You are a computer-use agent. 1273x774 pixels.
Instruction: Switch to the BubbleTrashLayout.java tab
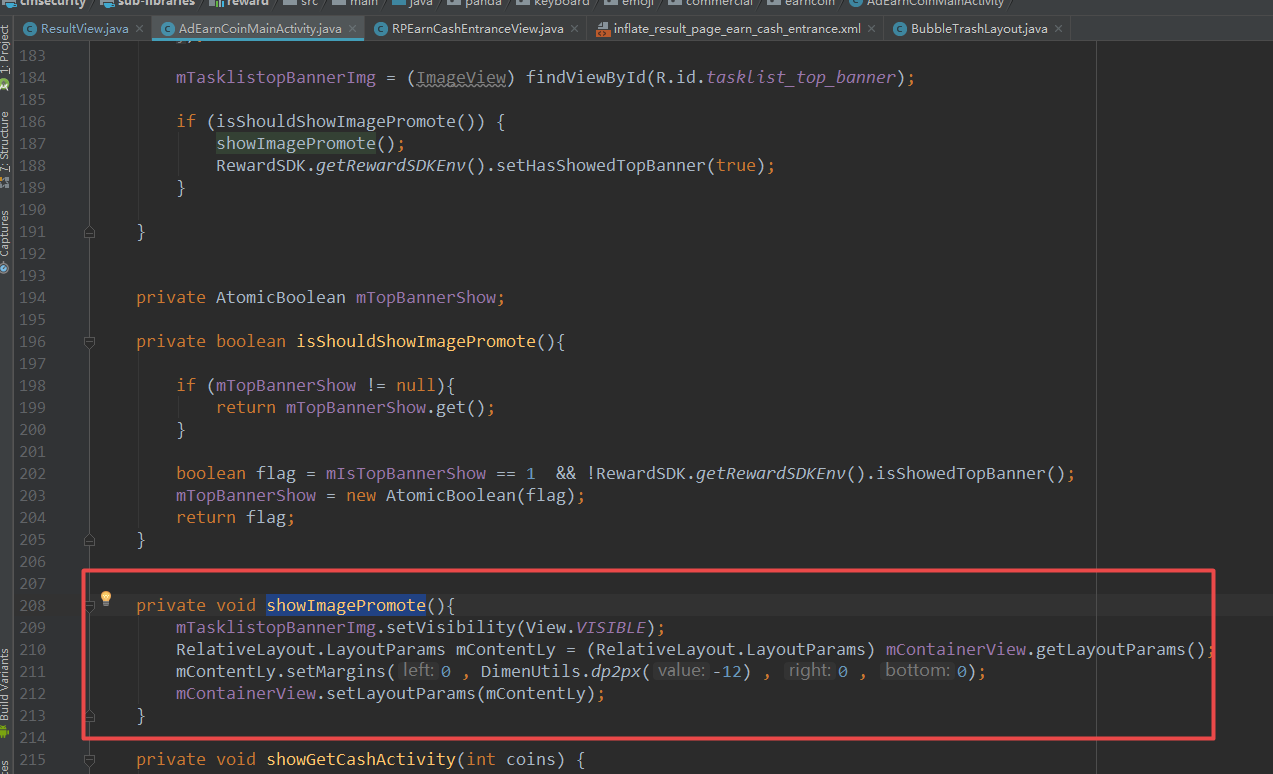[978, 29]
